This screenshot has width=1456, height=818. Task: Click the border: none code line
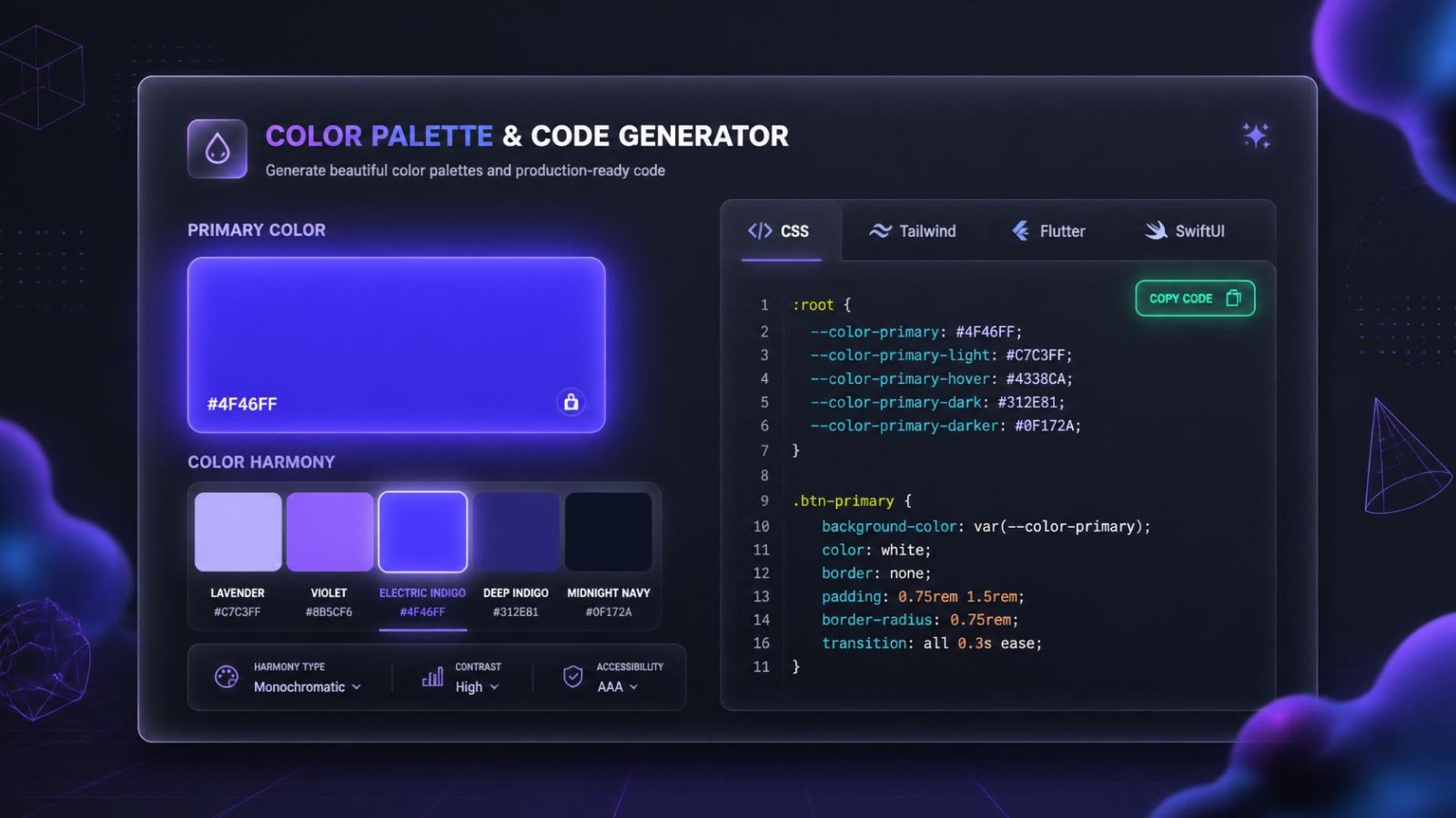tap(876, 573)
